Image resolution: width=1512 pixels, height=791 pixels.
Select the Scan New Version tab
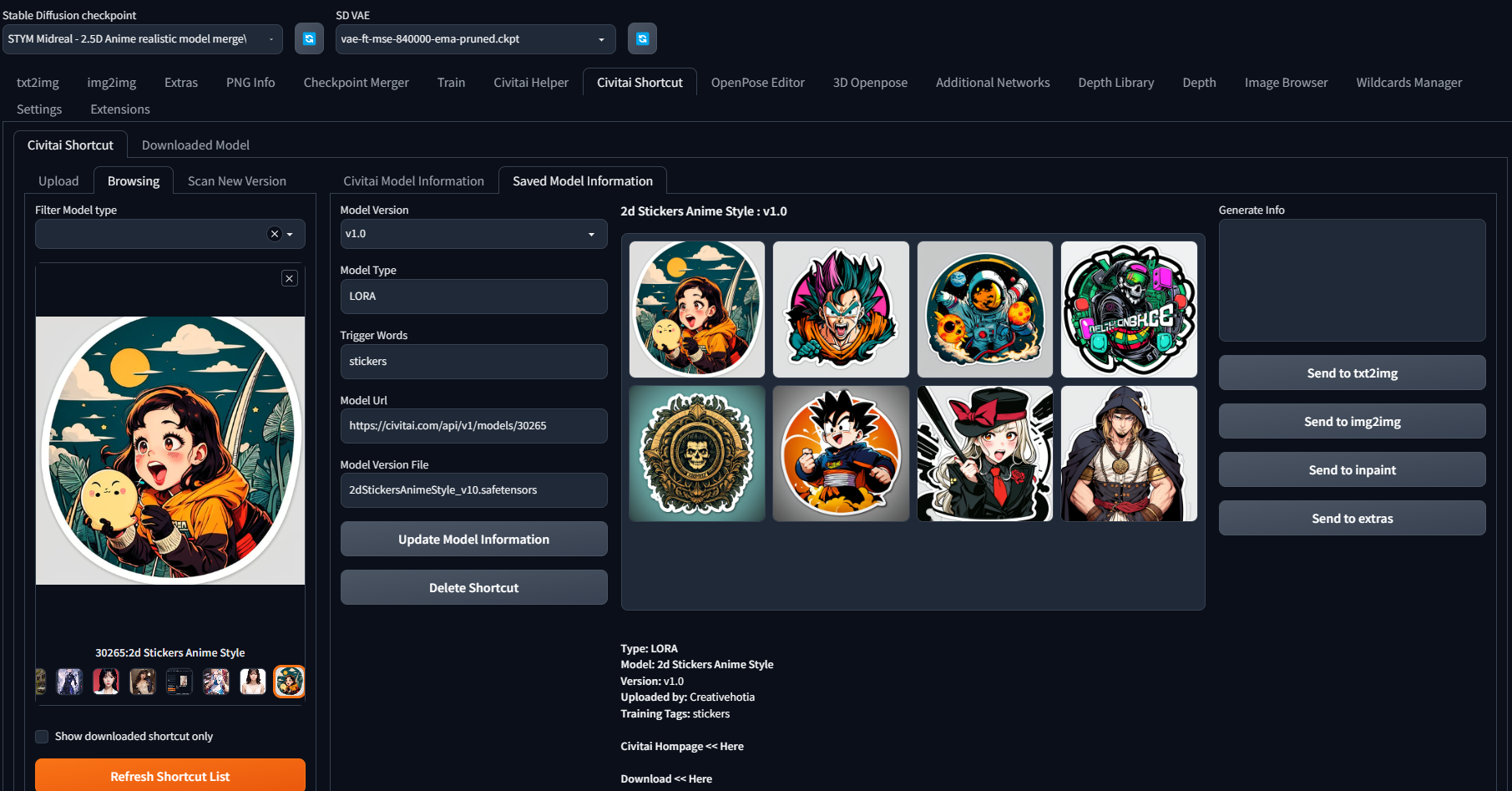(x=237, y=181)
